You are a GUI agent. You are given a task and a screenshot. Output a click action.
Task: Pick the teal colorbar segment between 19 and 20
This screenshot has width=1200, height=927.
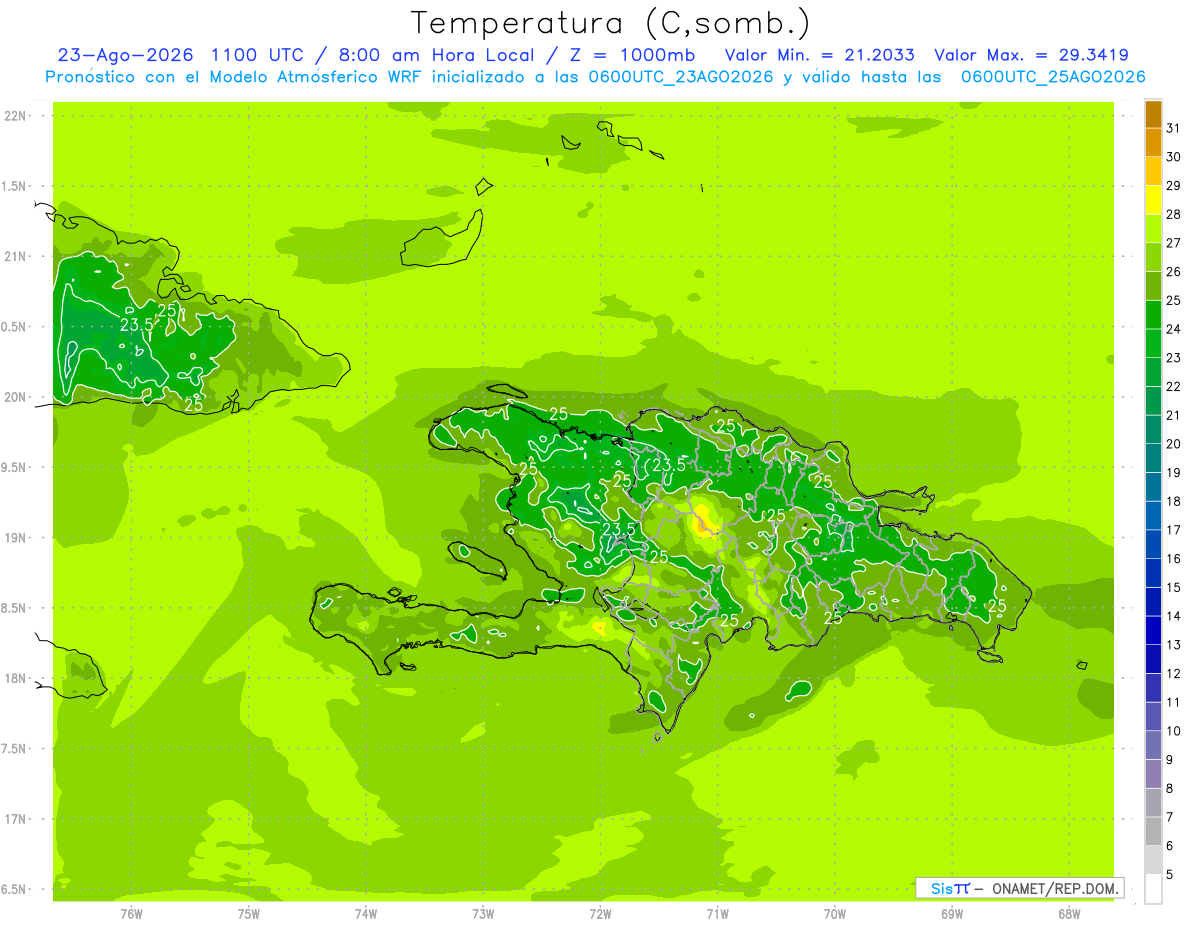(x=1153, y=458)
